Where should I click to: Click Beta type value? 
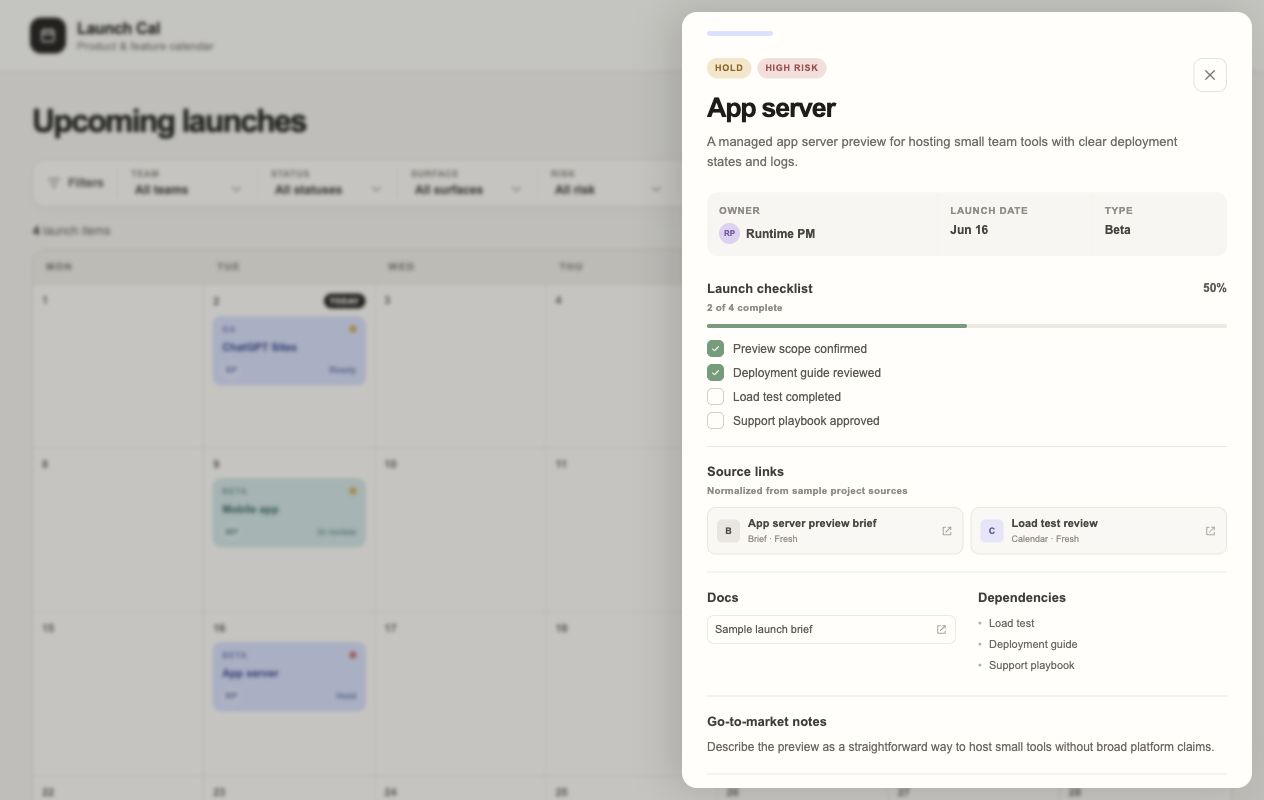[1117, 230]
